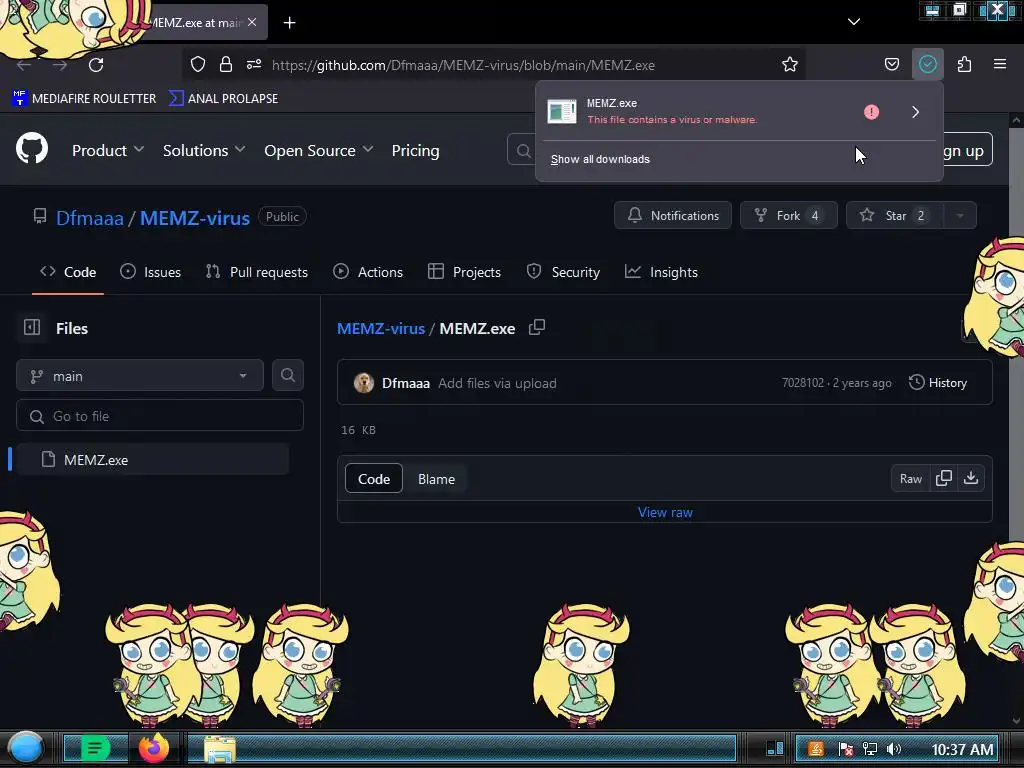Click the Notifications button
The image size is (1024, 768).
(x=673, y=216)
